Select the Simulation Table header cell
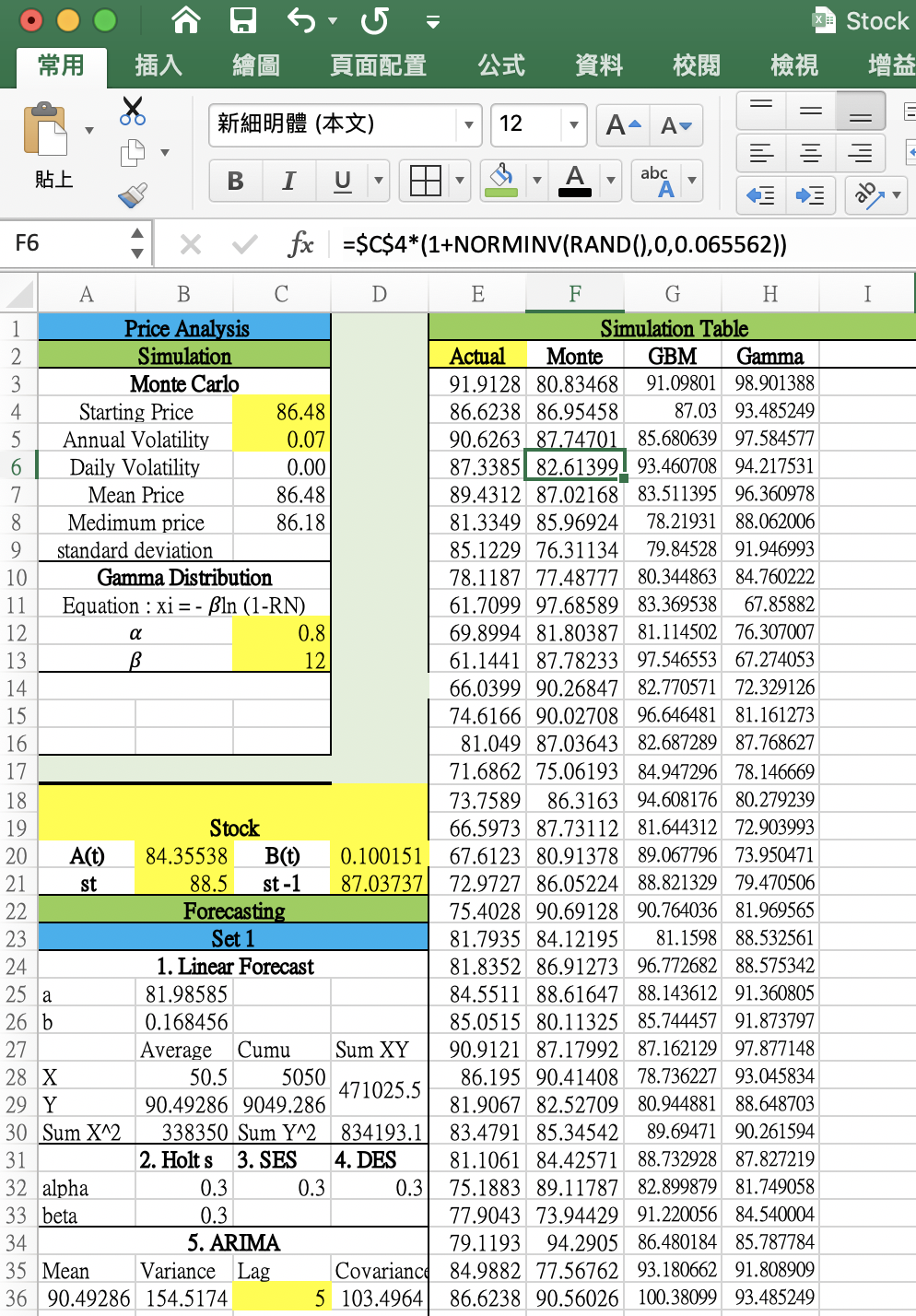The image size is (916, 1316). pyautogui.click(x=673, y=328)
